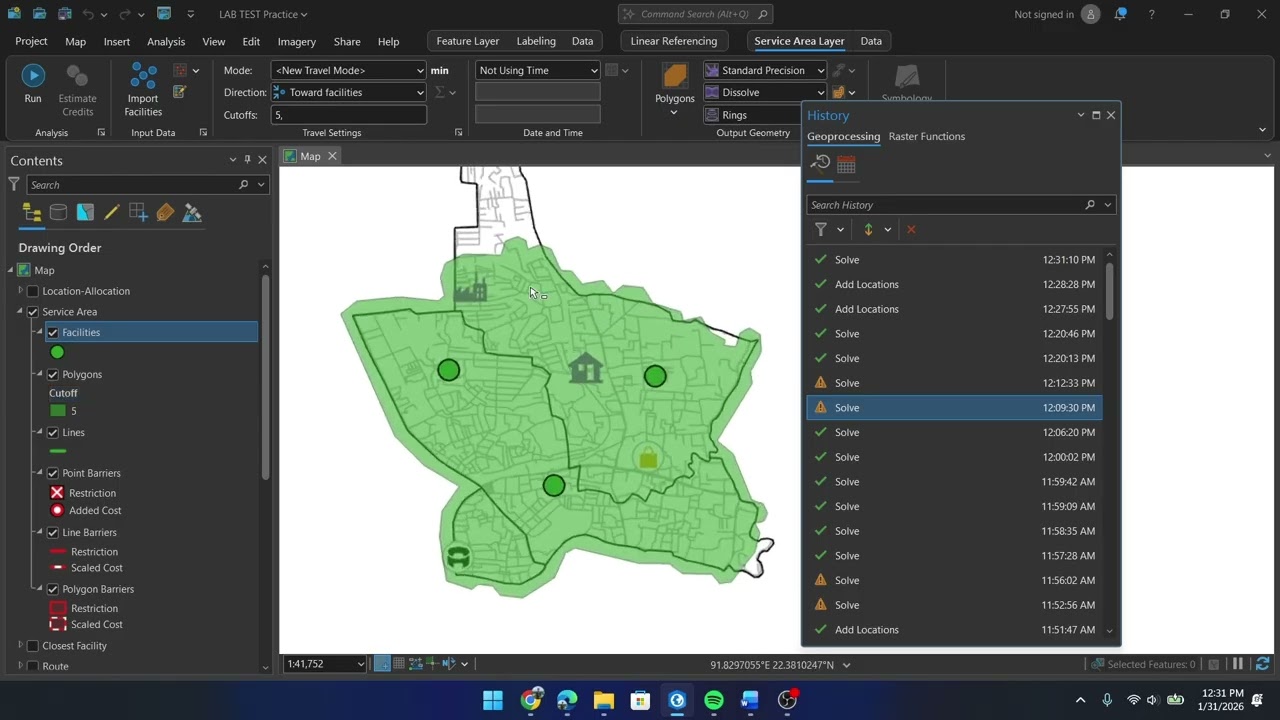Viewport: 1280px width, 720px height.
Task: Select Add Locations entry at 12:28:28 PM
Action: [955, 284]
